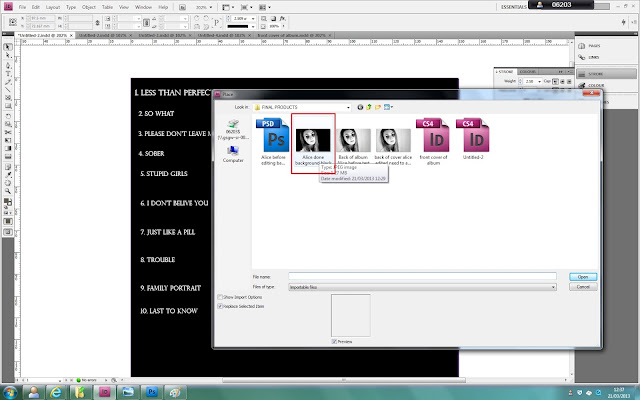The width and height of the screenshot is (640, 400).
Task: Select the stroke style black line swatch
Action: 240,27
